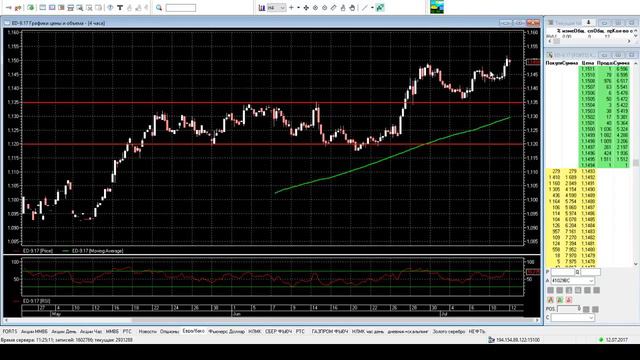Click the trend line drawing tool
The height and width of the screenshot is (360, 640).
point(364,8)
